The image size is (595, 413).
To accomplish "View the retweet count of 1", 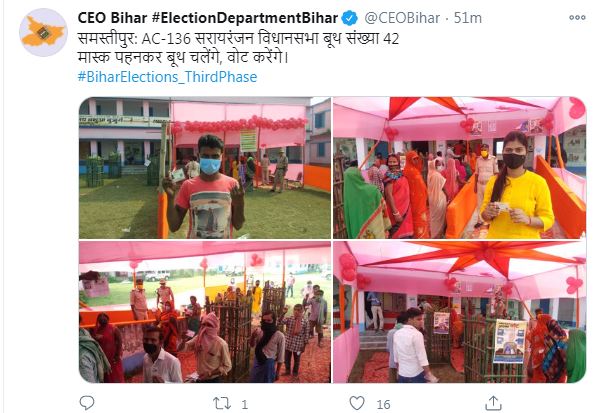I will tap(244, 405).
